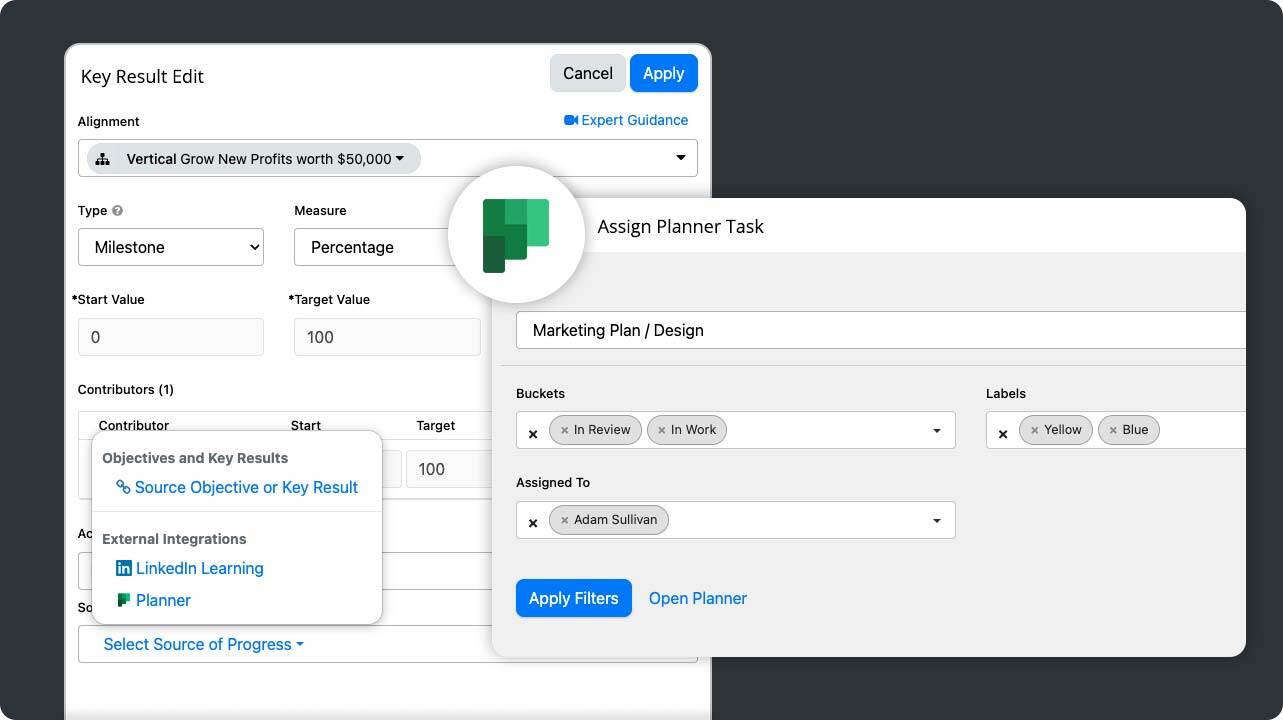This screenshot has width=1283, height=720.
Task: Remove the Blue label tag
Action: [x=1113, y=430]
